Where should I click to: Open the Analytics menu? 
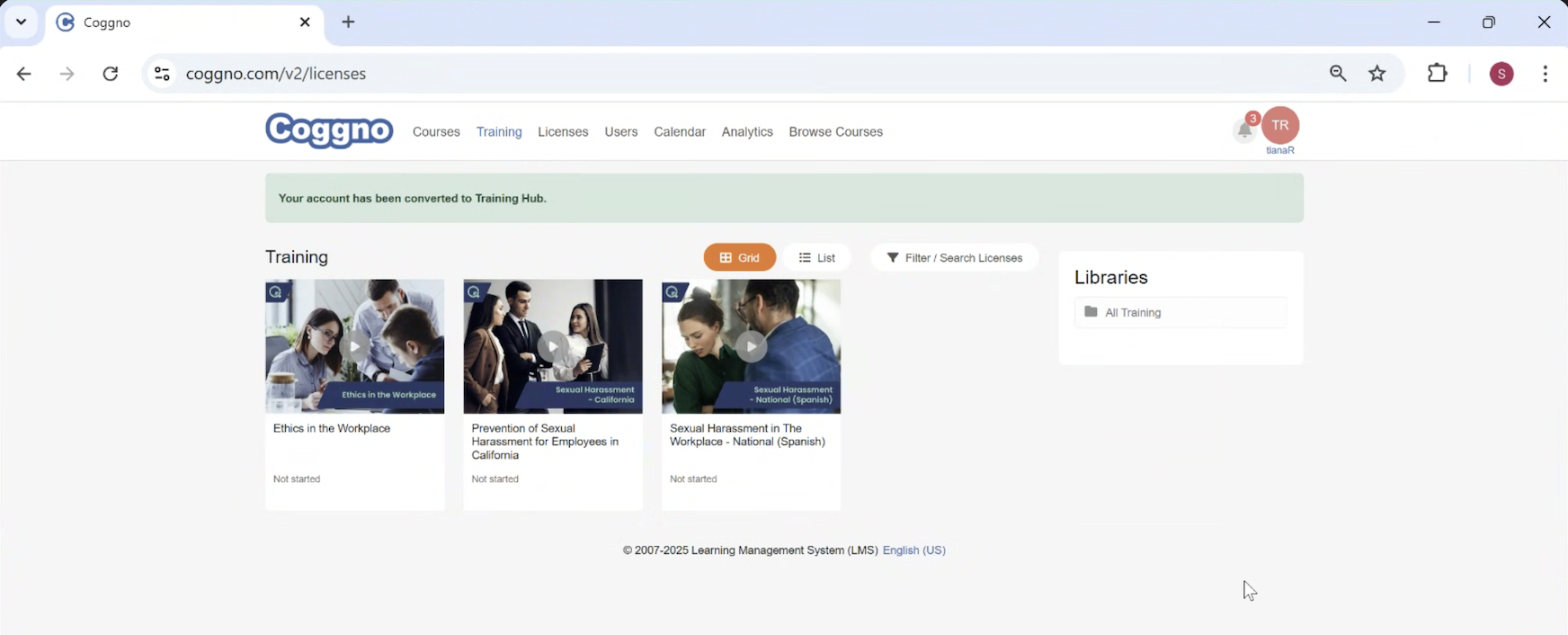pyautogui.click(x=747, y=131)
